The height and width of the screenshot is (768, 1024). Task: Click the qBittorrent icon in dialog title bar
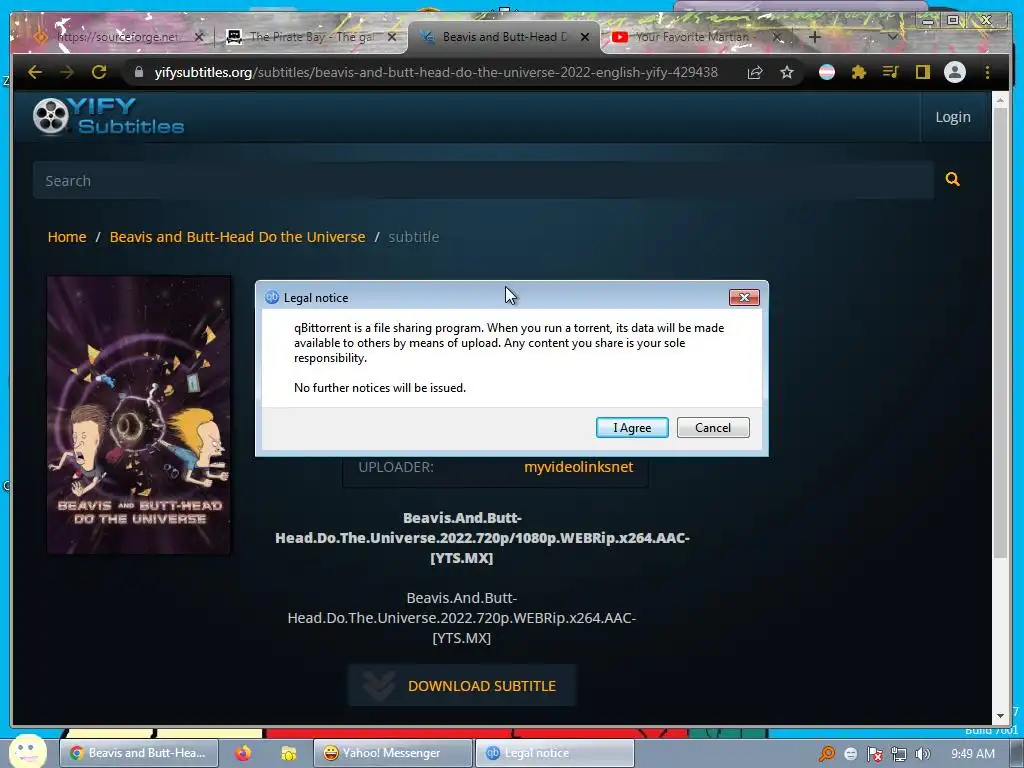pos(272,297)
